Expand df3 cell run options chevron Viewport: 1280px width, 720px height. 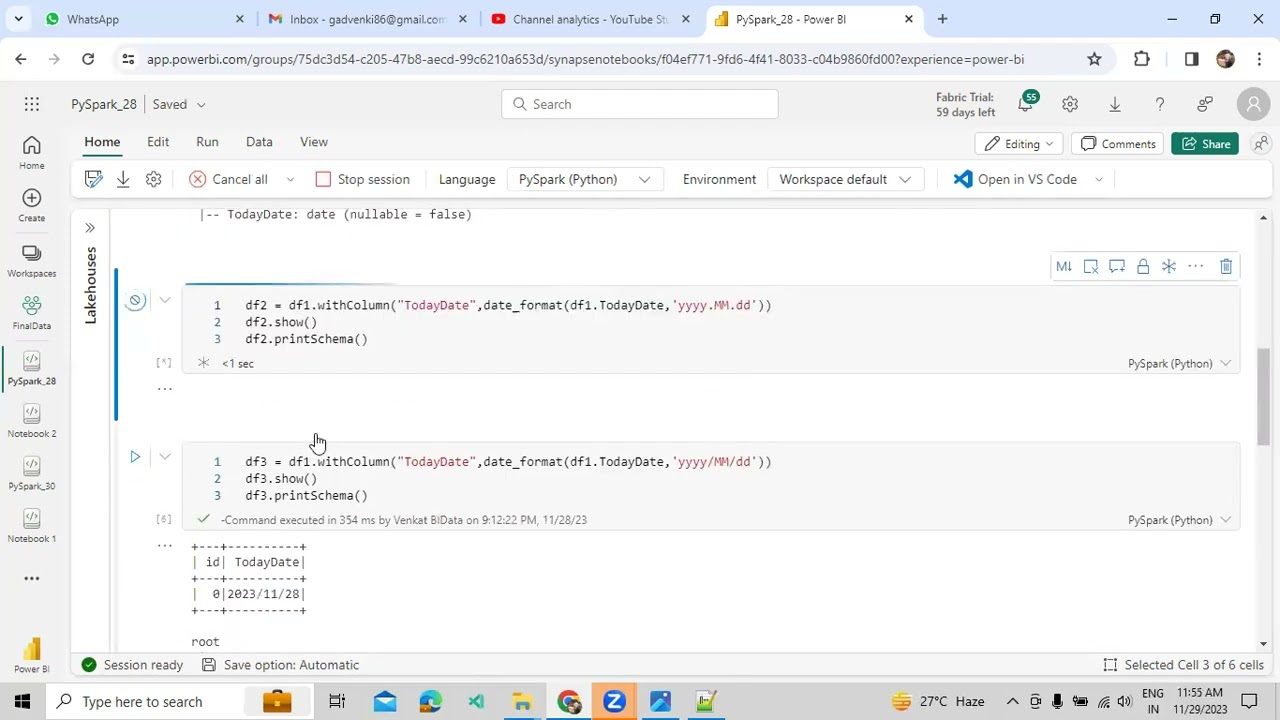(x=165, y=457)
